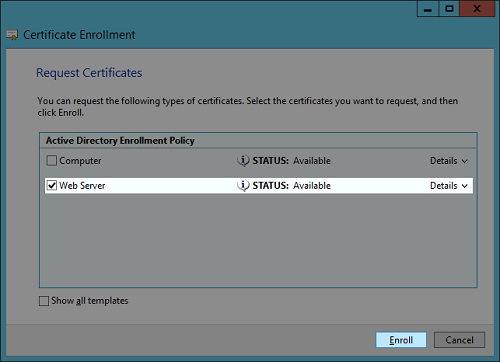
Task: Click the Certificate Enrollment title icon
Action: pos(12,35)
